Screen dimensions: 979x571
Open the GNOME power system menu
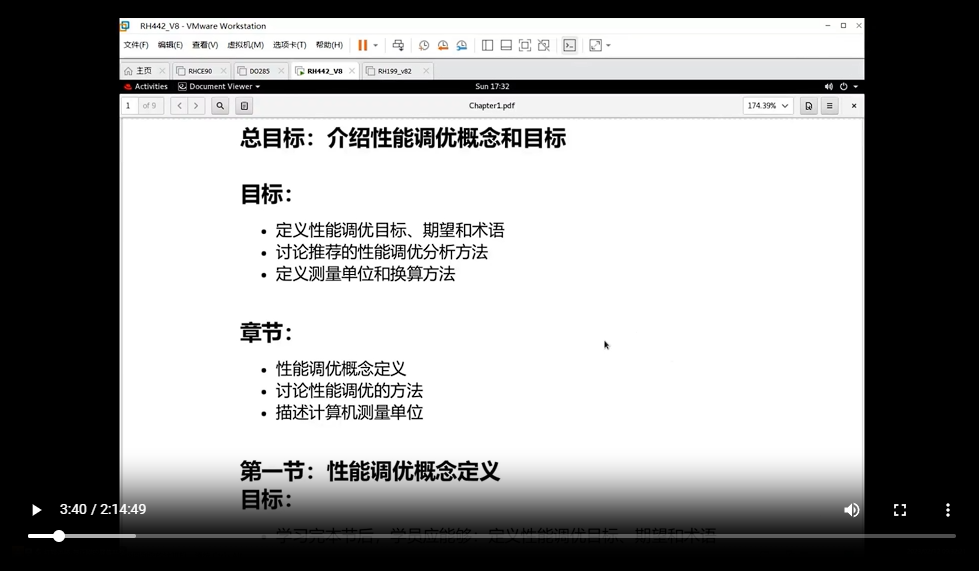tap(844, 87)
